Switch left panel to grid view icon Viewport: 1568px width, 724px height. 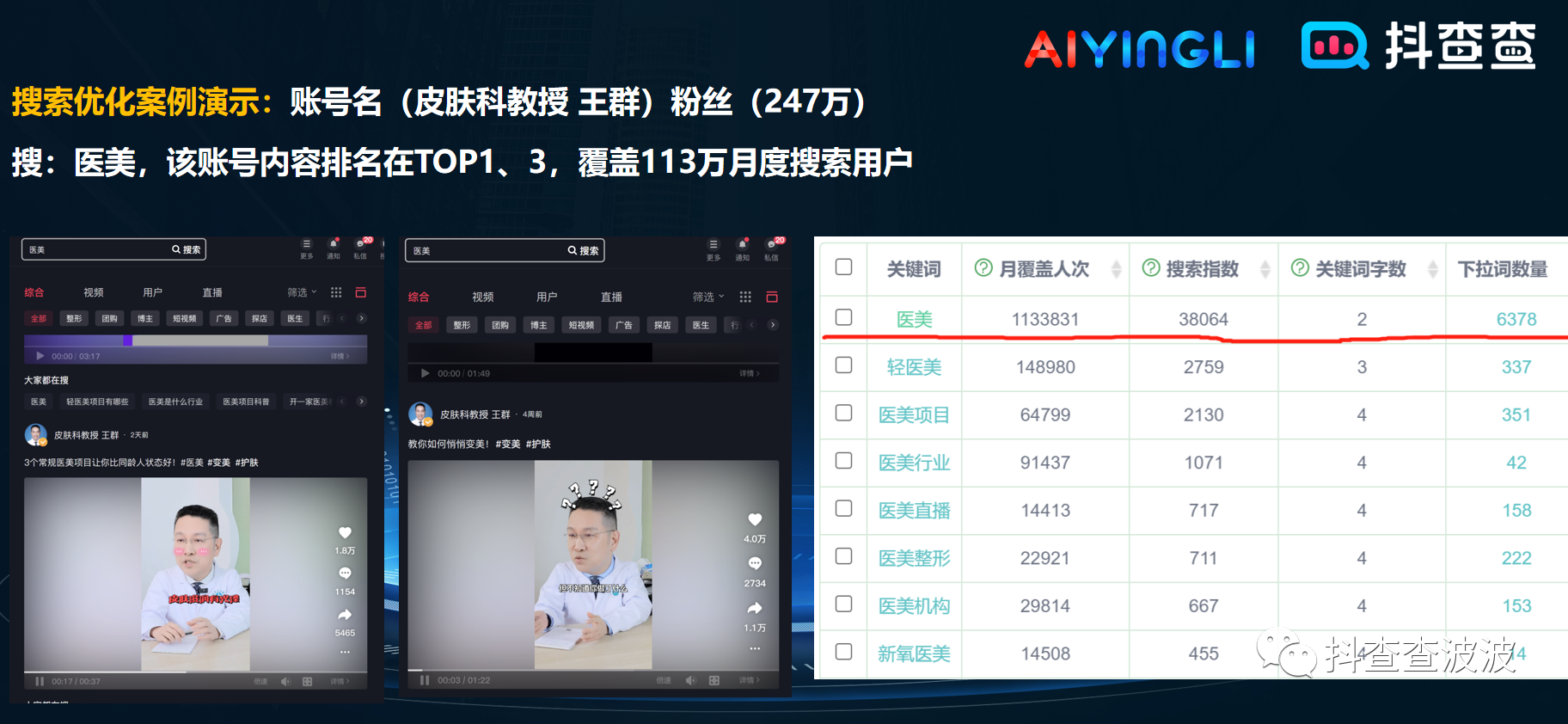click(x=336, y=292)
